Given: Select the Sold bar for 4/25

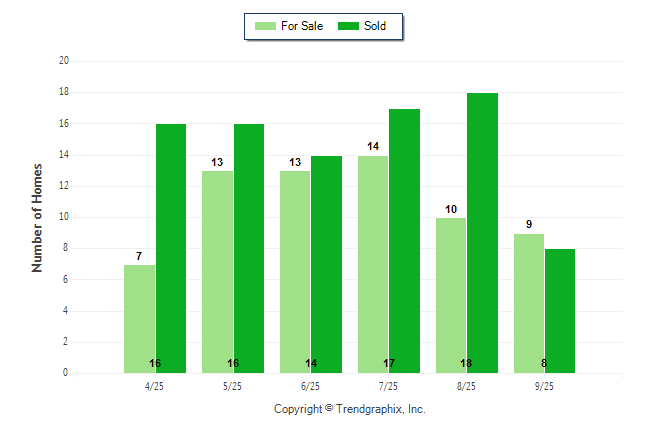Looking at the screenshot, I should [171, 248].
